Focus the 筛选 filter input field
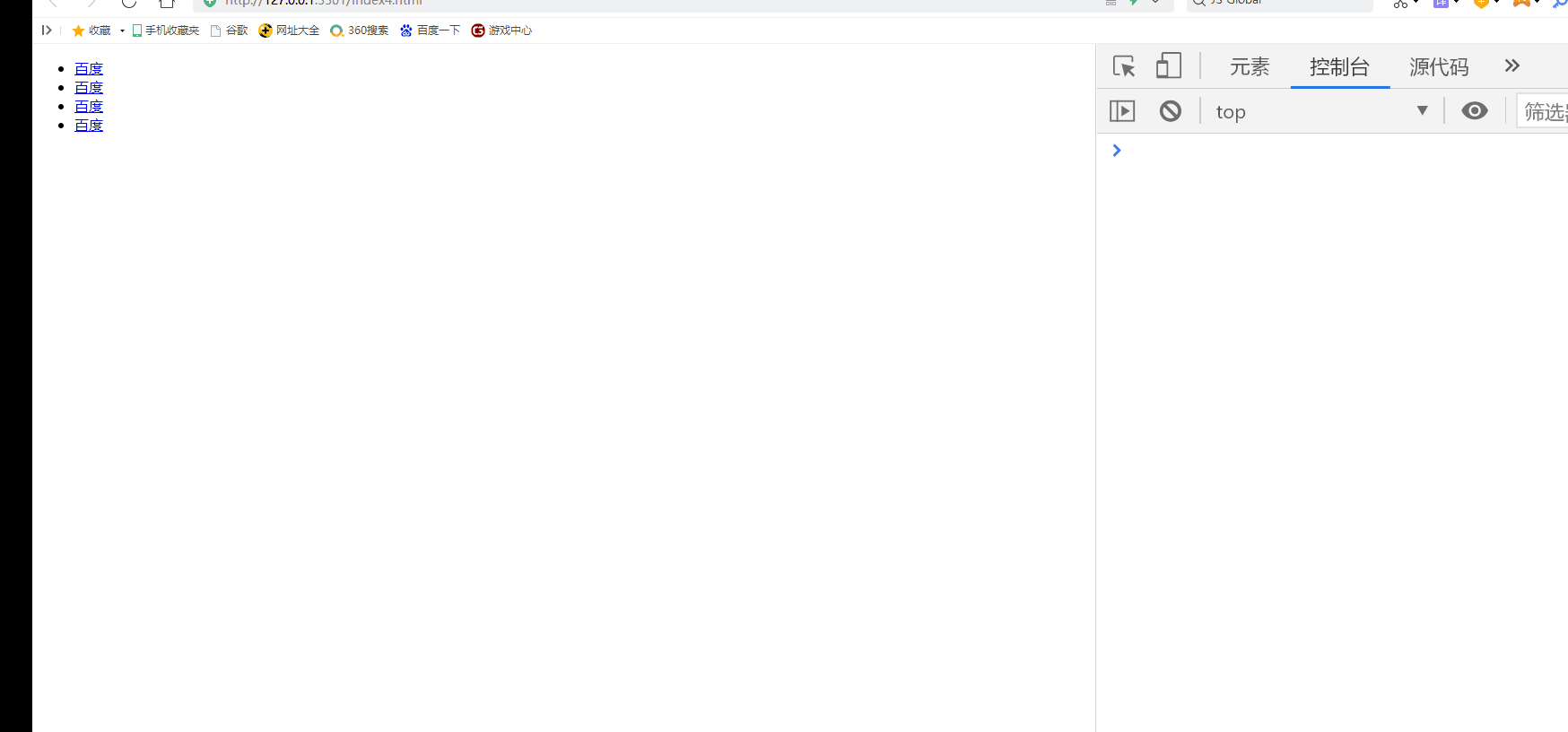The height and width of the screenshot is (732, 1568). (x=1543, y=111)
